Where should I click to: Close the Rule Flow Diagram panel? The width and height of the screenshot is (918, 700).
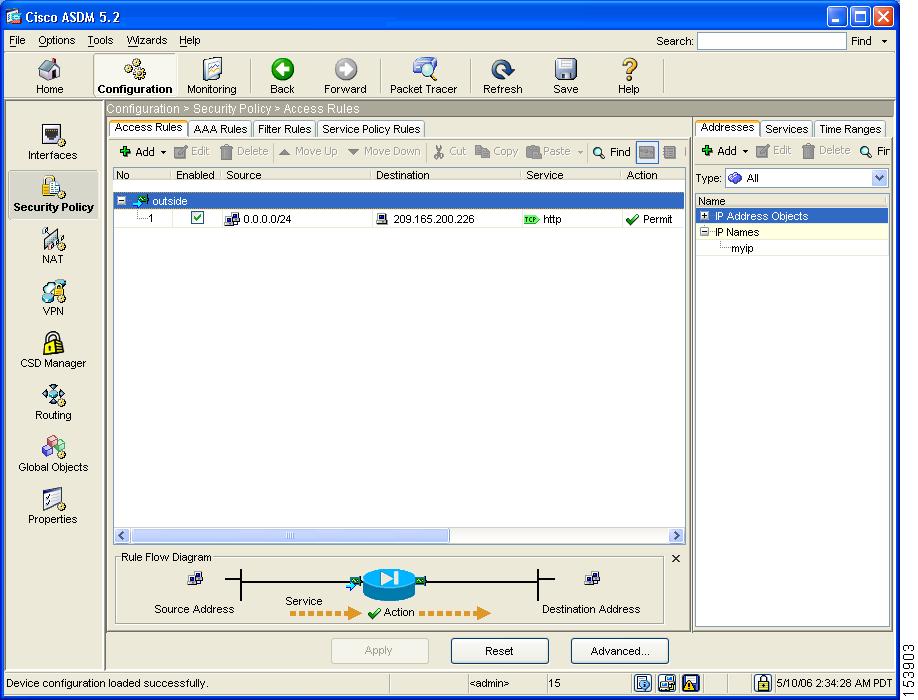point(676,558)
